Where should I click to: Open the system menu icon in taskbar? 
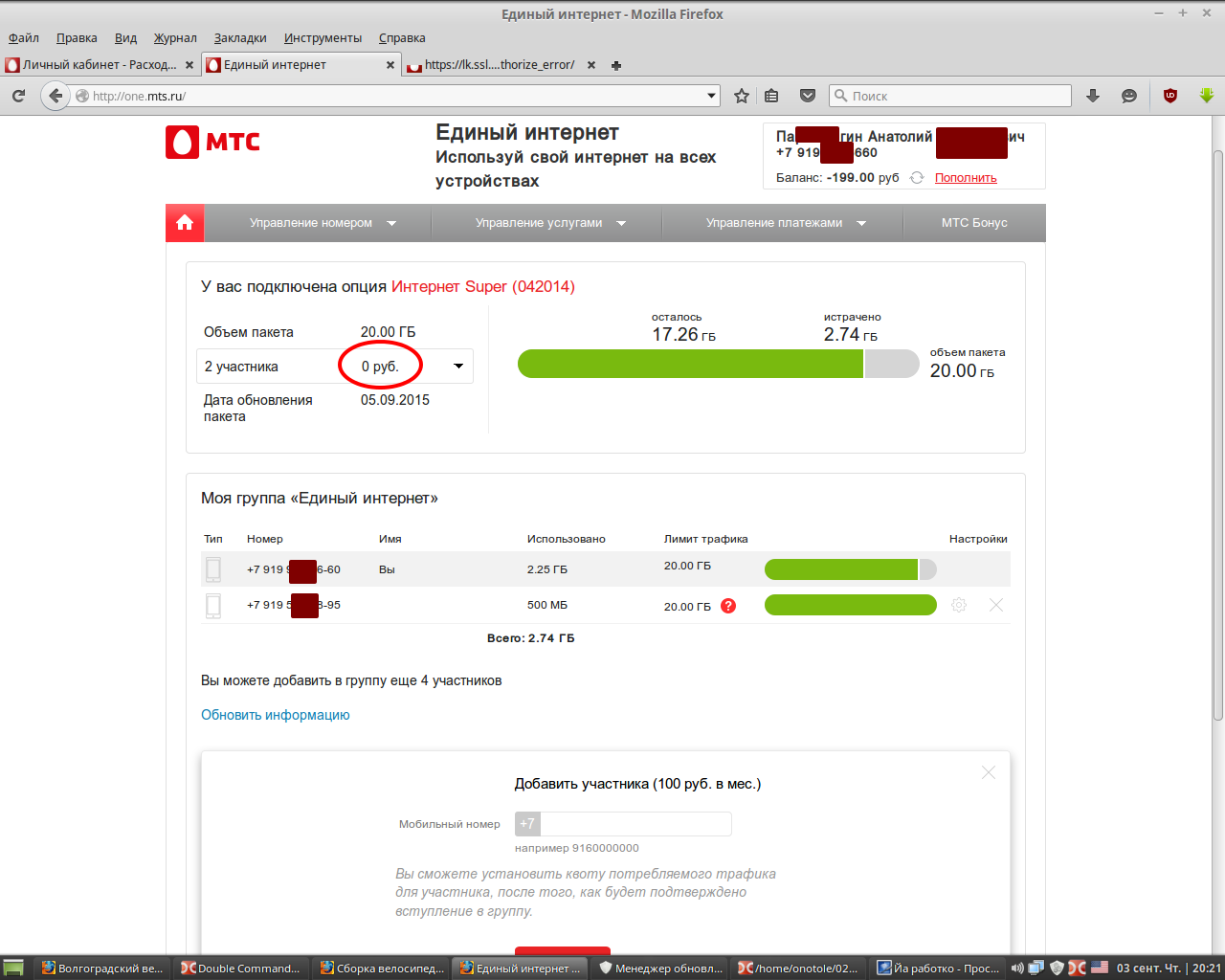pyautogui.click(x=13, y=969)
